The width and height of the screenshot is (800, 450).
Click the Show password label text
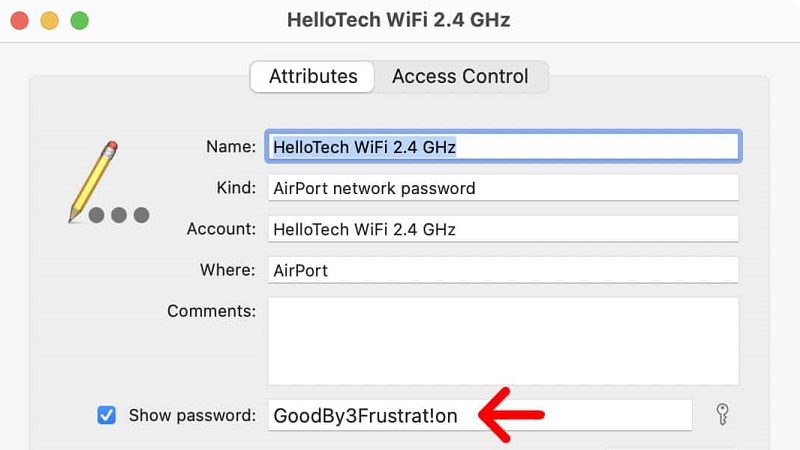pyautogui.click(x=192, y=415)
